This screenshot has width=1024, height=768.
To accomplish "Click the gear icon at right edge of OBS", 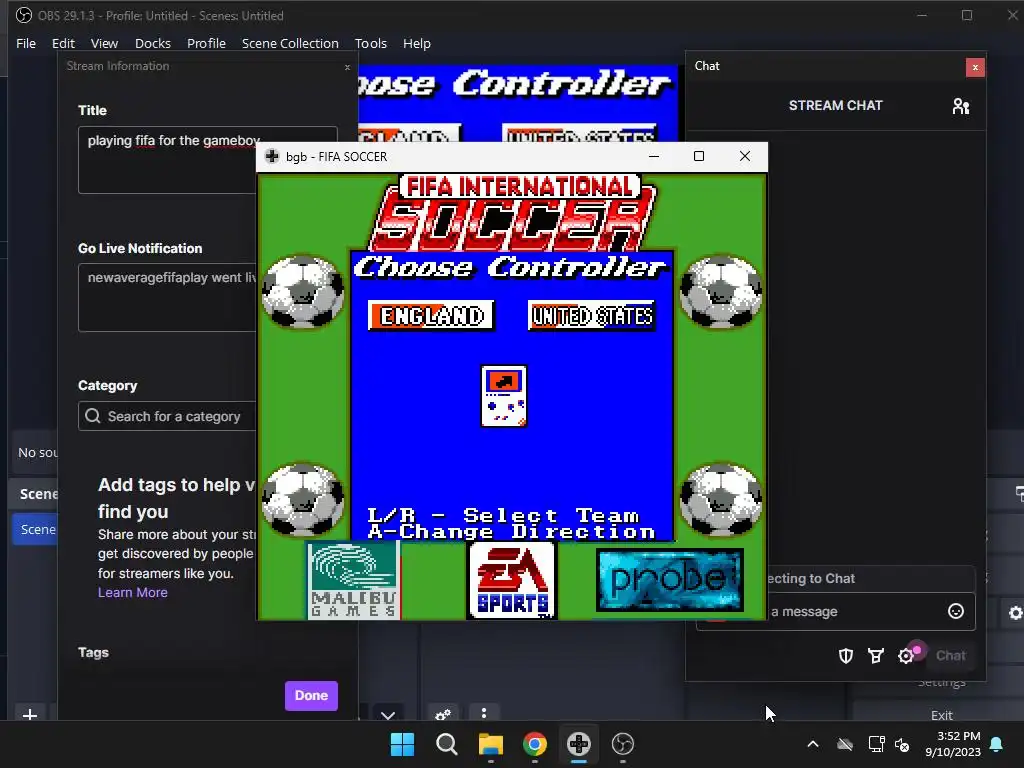I will click(x=1015, y=613).
